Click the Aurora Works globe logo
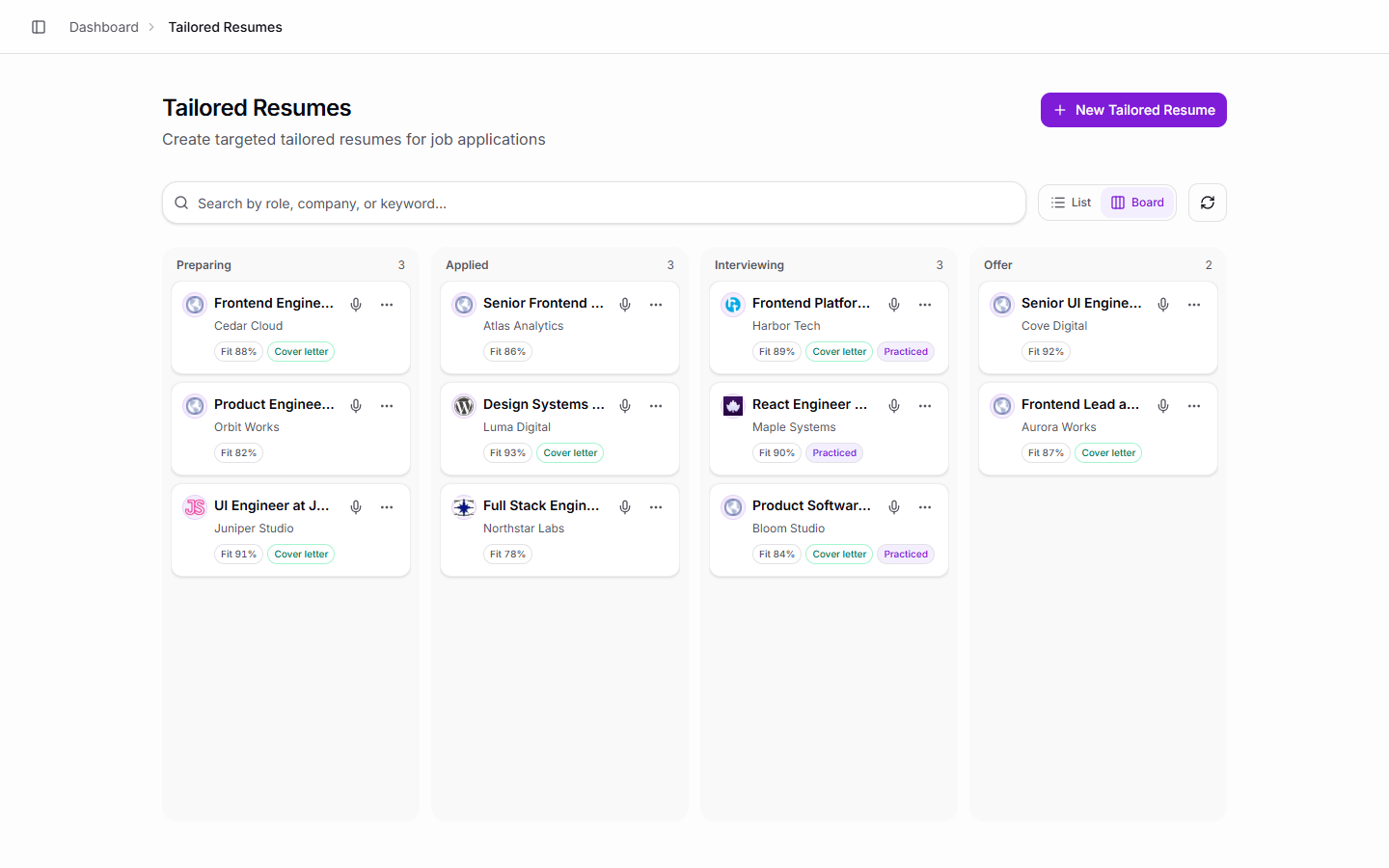Image resolution: width=1389 pixels, height=868 pixels. [1002, 406]
